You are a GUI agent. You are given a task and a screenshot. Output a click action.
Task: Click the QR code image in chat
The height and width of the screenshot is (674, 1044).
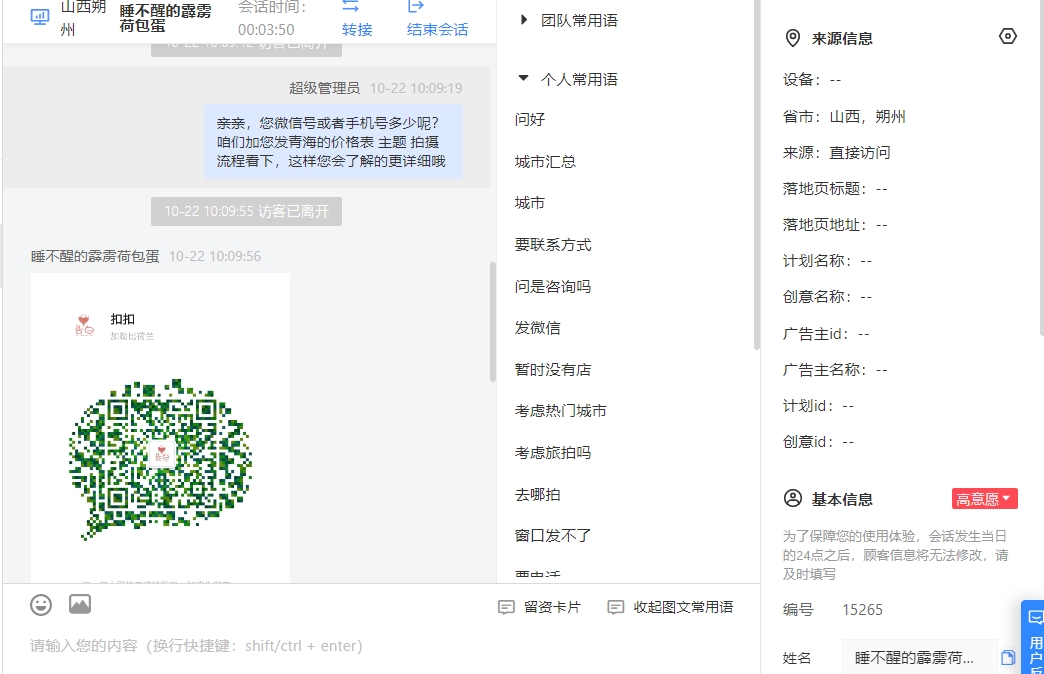pos(160,460)
